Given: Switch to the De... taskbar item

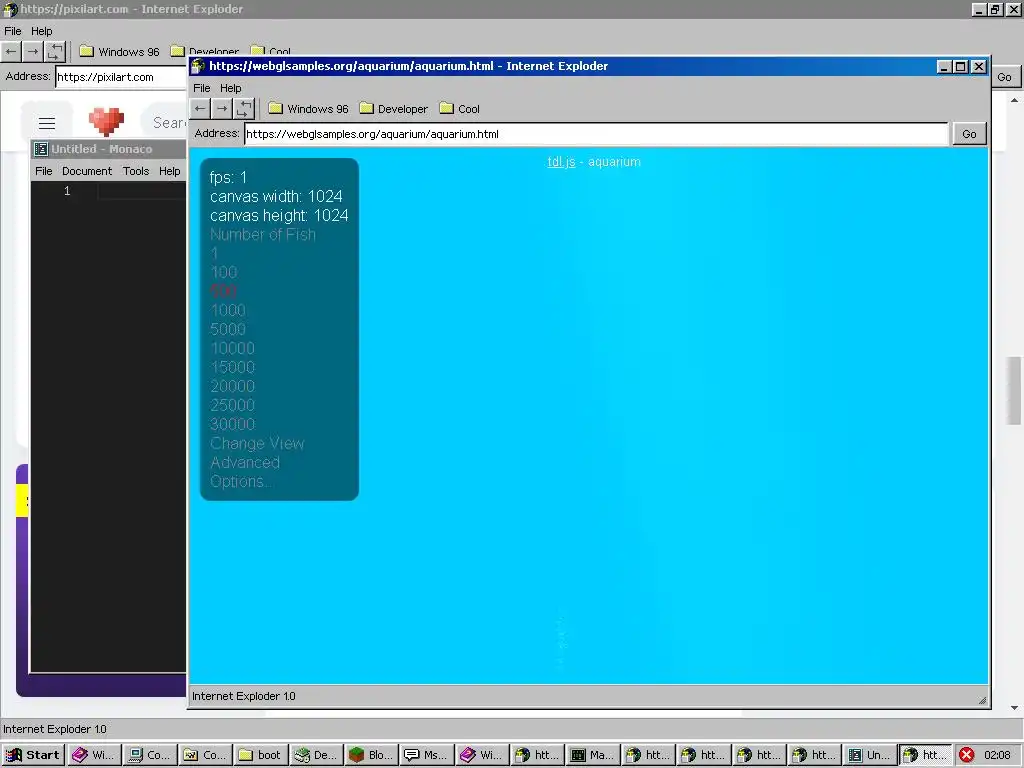Looking at the screenshot, I should [316, 755].
